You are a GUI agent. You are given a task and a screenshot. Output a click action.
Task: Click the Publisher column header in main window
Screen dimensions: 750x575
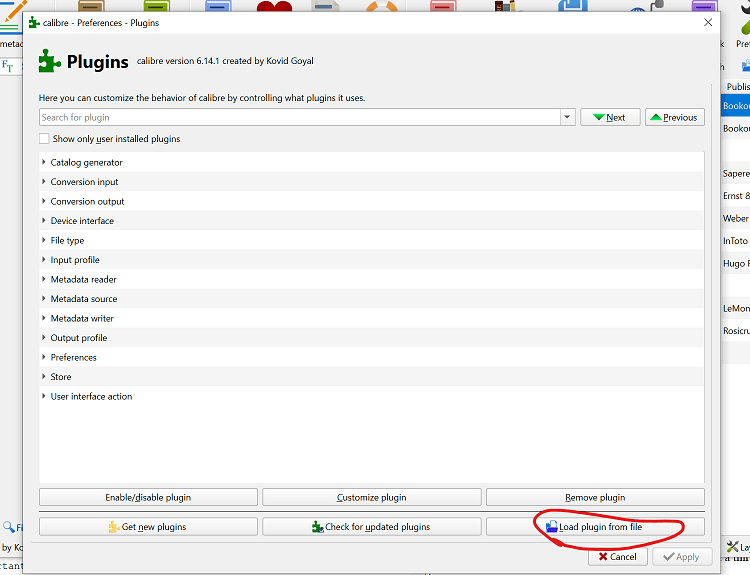click(x=737, y=87)
